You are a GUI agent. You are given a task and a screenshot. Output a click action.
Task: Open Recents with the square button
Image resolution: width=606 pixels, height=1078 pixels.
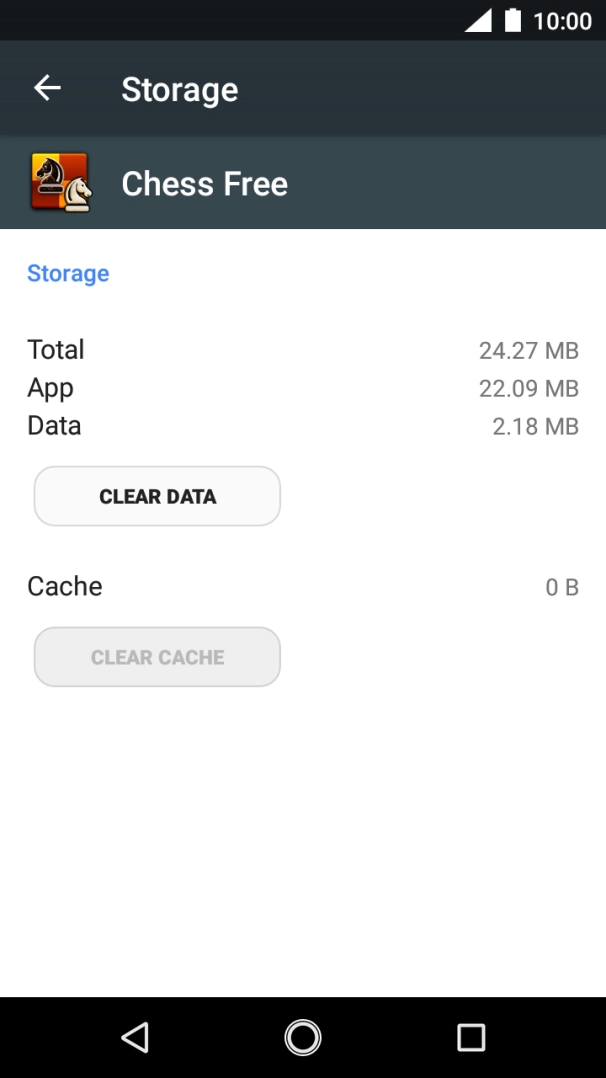click(x=470, y=1037)
